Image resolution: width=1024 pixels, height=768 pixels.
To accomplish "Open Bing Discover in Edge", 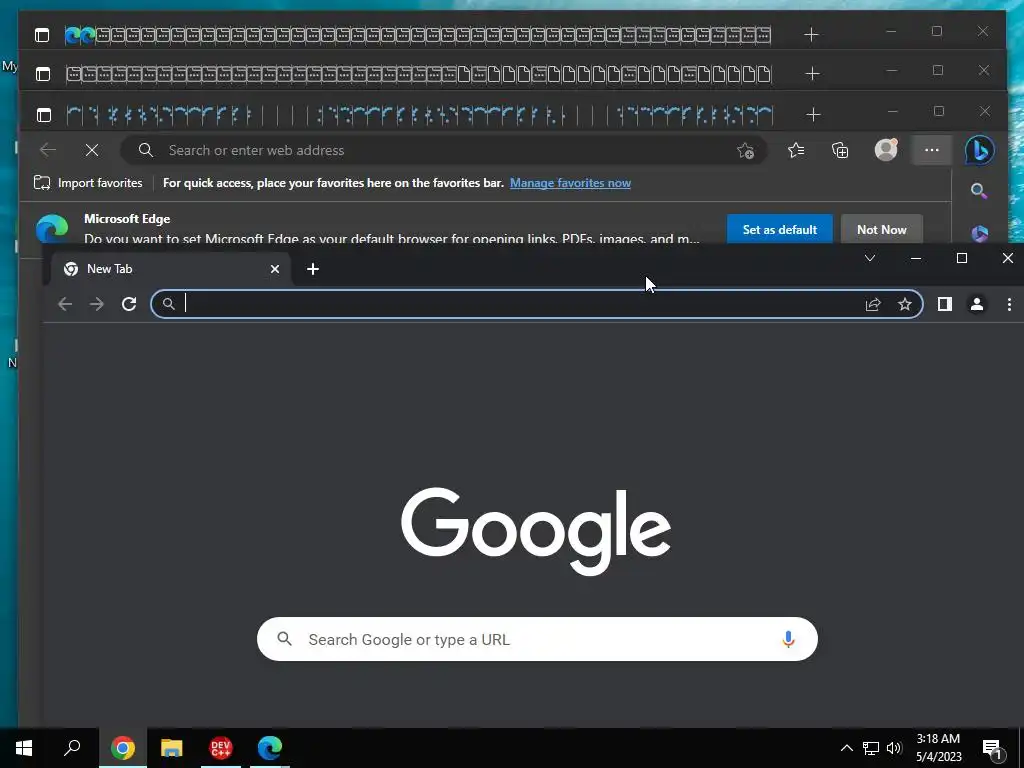I will click(980, 150).
